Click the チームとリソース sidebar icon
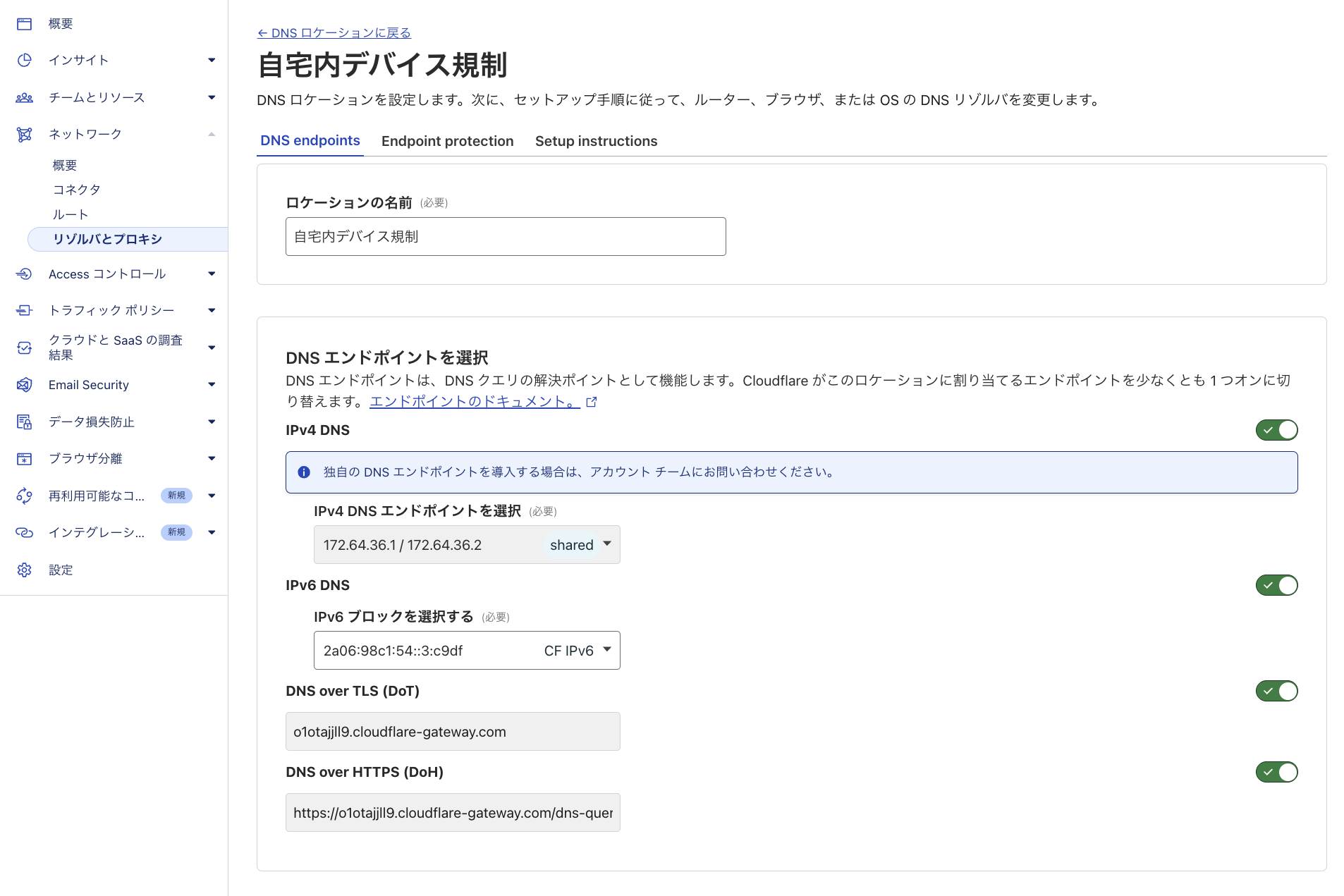 [x=25, y=97]
